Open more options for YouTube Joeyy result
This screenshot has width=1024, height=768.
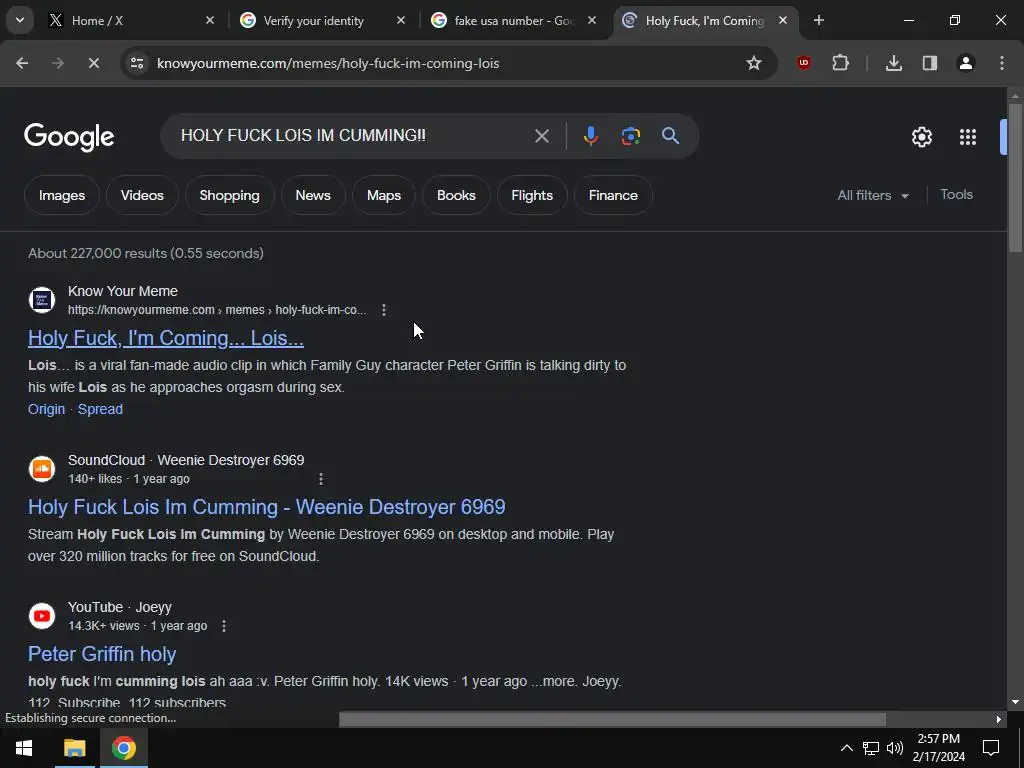(x=224, y=626)
